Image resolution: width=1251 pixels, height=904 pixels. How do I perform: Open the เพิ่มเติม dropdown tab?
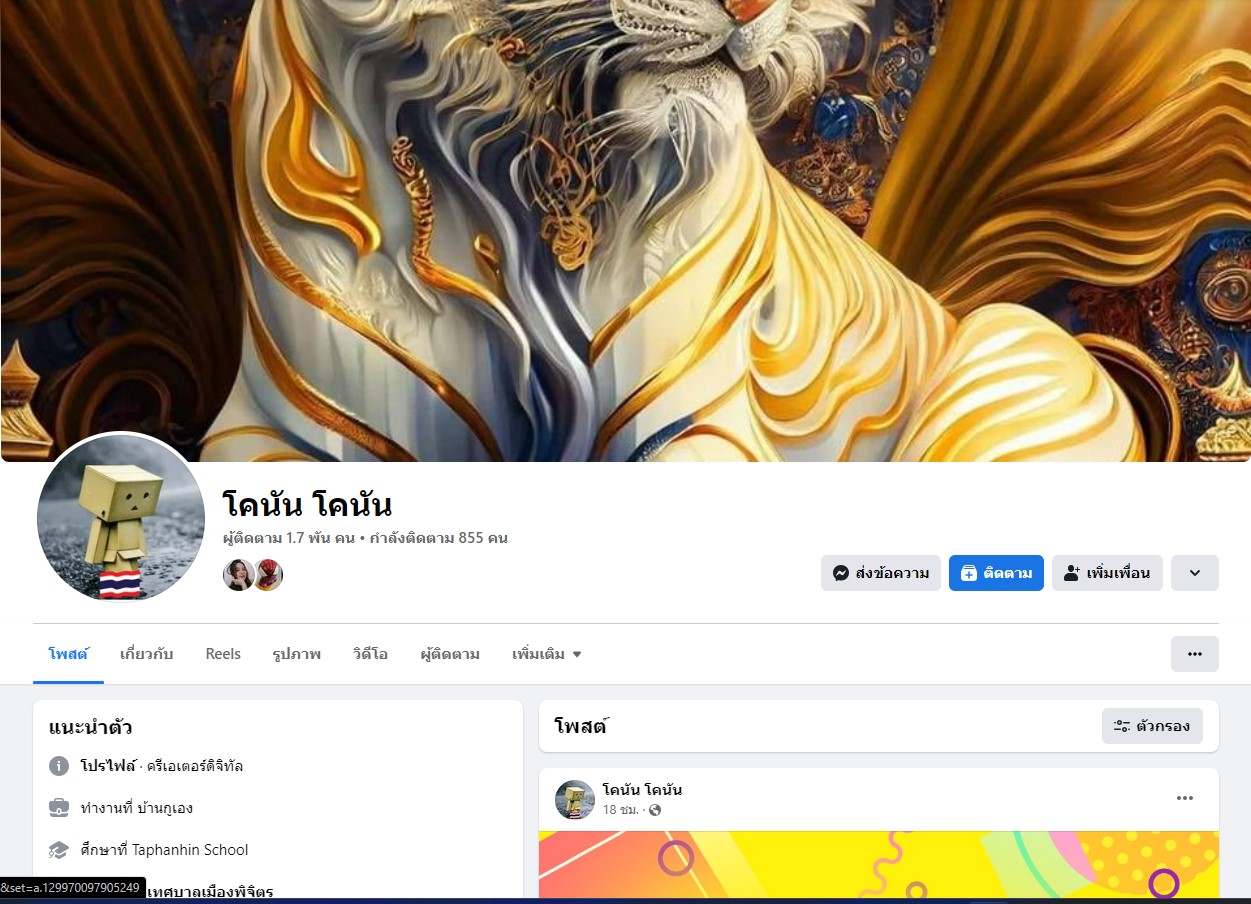(x=547, y=654)
